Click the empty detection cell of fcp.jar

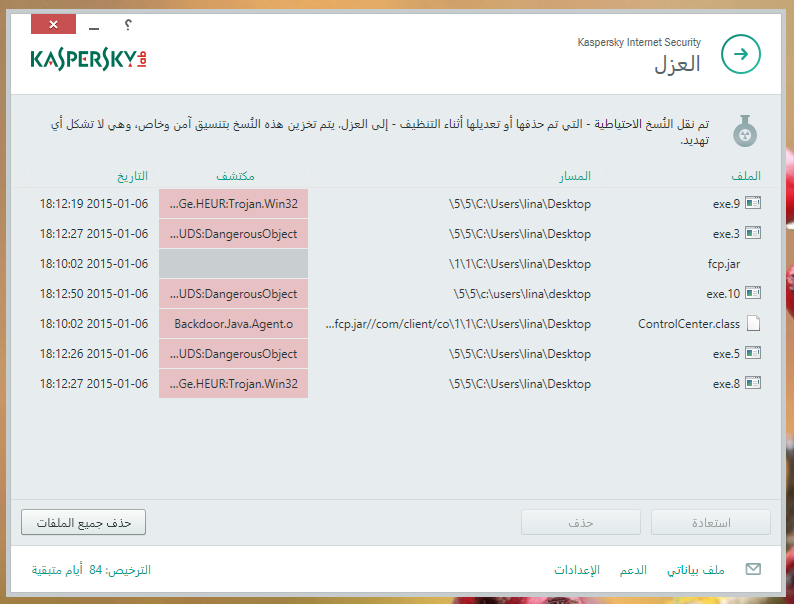click(x=233, y=263)
